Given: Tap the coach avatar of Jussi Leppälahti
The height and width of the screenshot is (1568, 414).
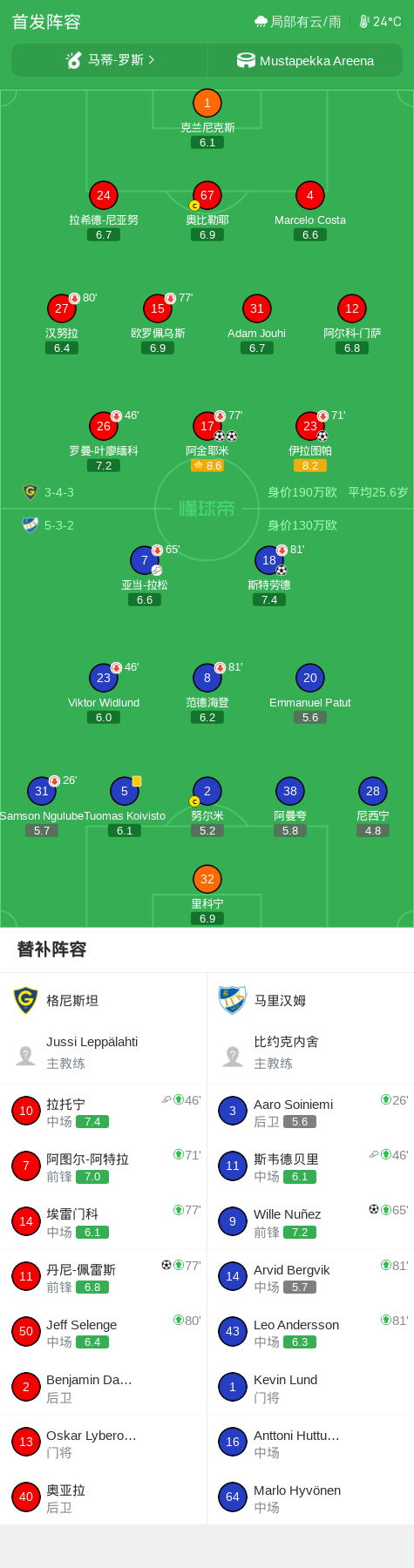Looking at the screenshot, I should coord(26,1056).
